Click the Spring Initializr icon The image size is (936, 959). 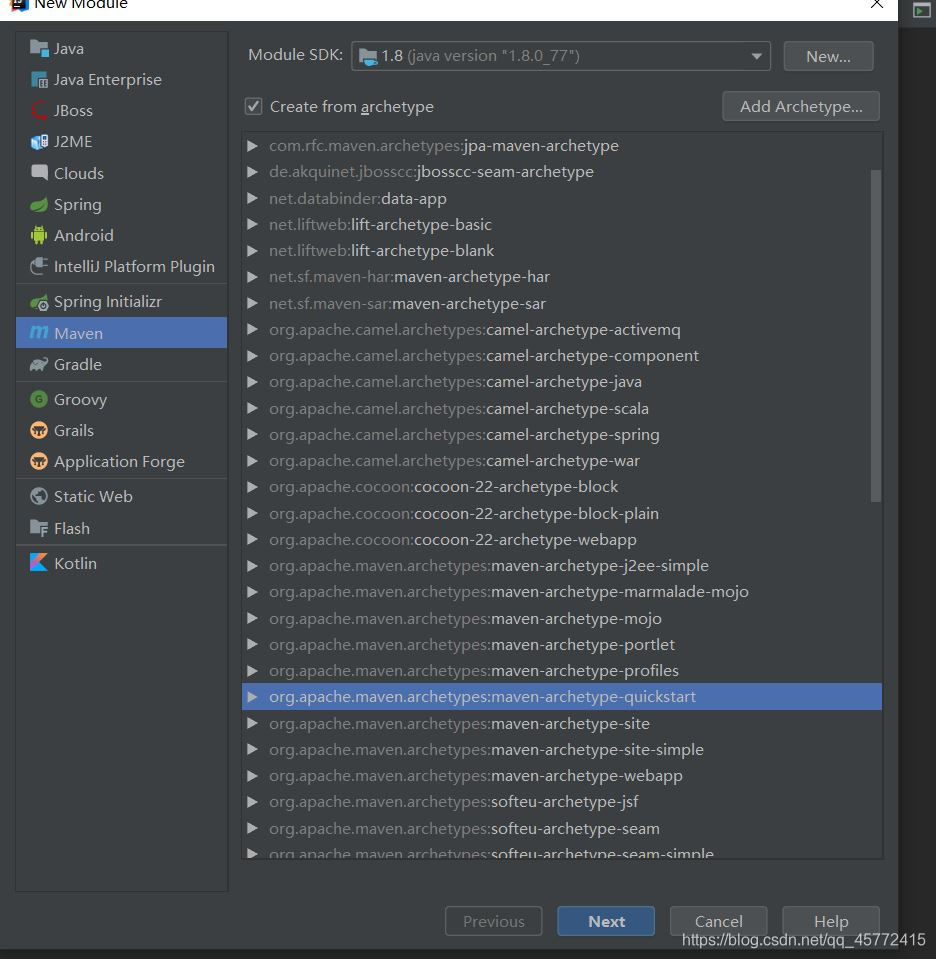(x=39, y=302)
